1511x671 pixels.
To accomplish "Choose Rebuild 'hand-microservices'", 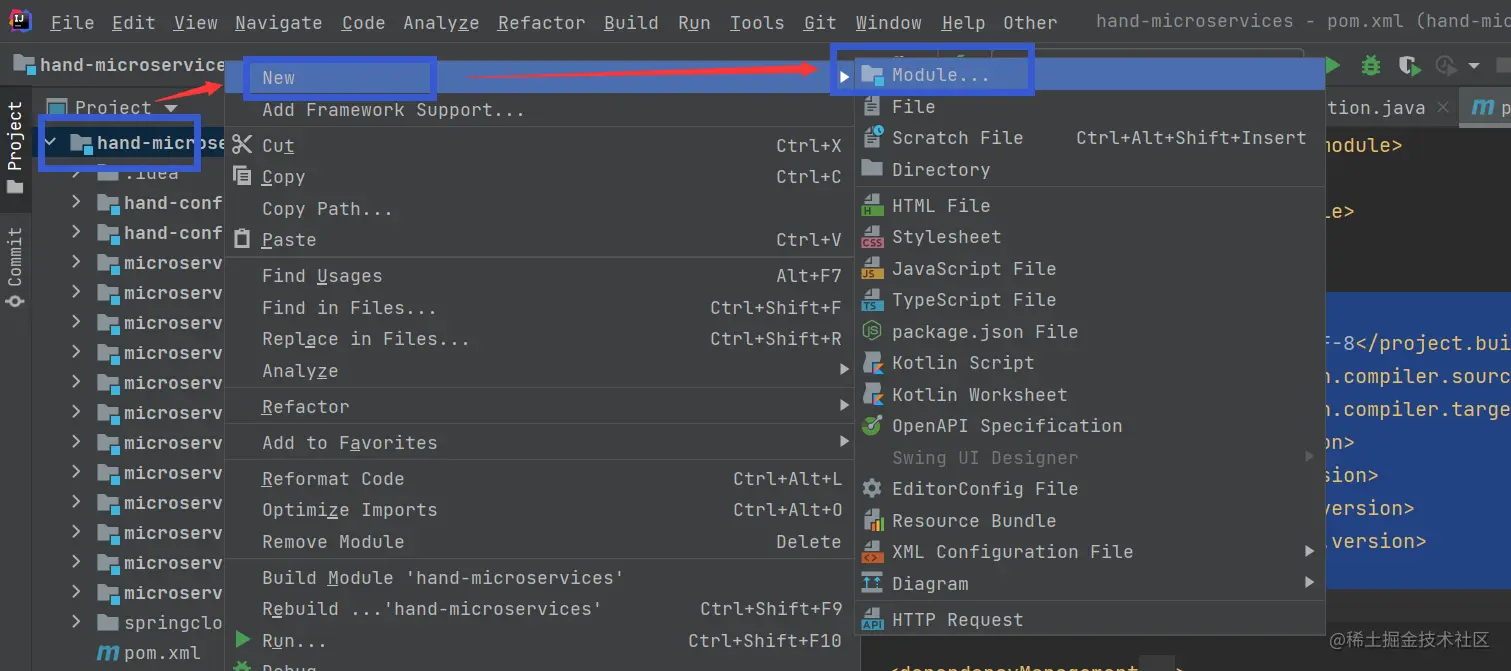I will 540,609.
